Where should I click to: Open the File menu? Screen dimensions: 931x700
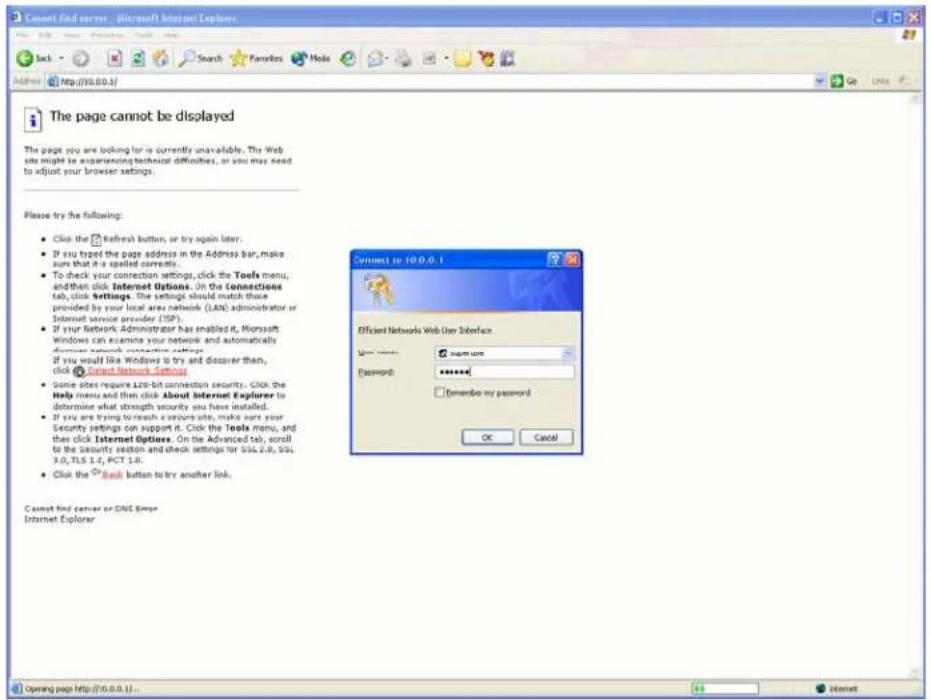(22, 36)
